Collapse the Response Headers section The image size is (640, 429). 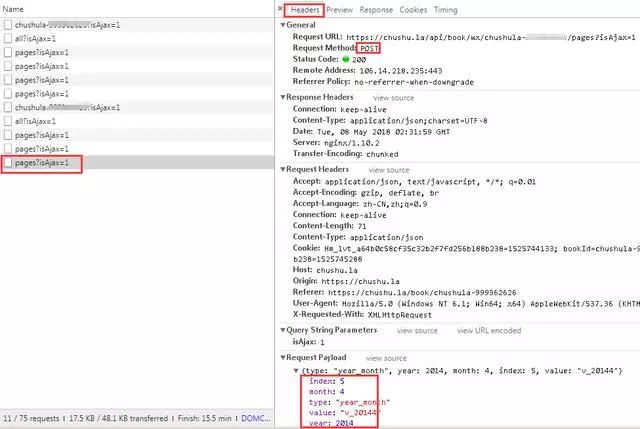[x=283, y=98]
